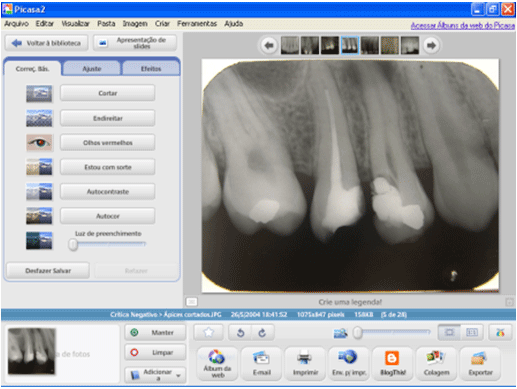Click the crop preview icon beside Cortar

pos(39,93)
